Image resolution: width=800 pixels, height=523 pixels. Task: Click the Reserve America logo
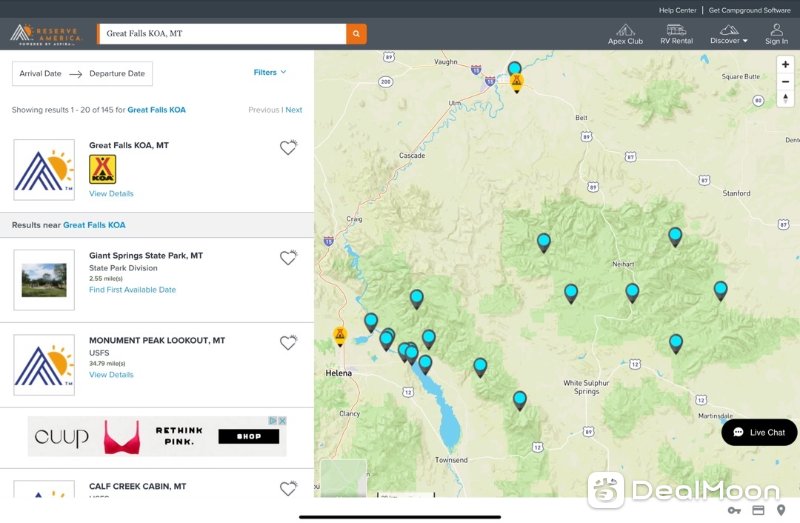click(x=46, y=34)
